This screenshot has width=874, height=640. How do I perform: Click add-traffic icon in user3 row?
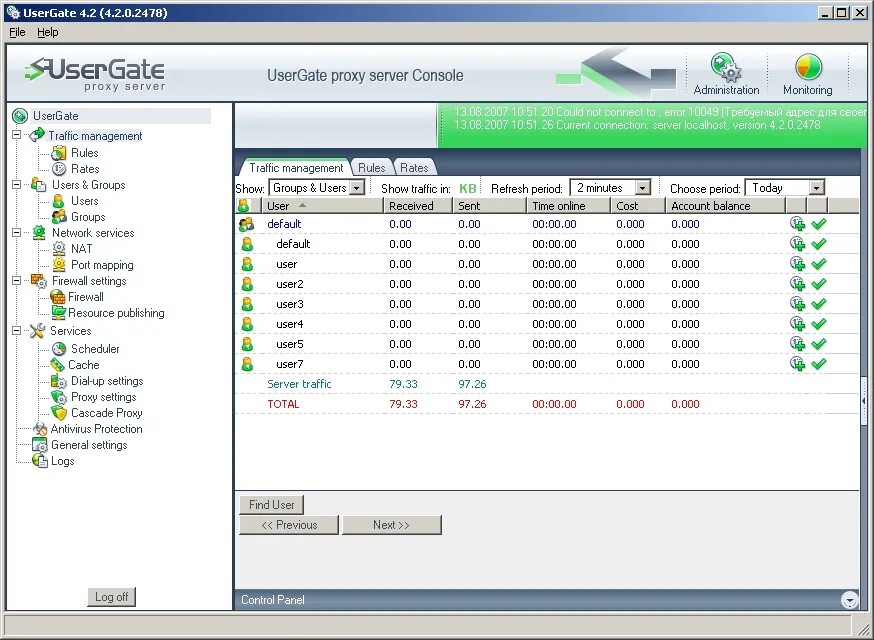point(798,304)
